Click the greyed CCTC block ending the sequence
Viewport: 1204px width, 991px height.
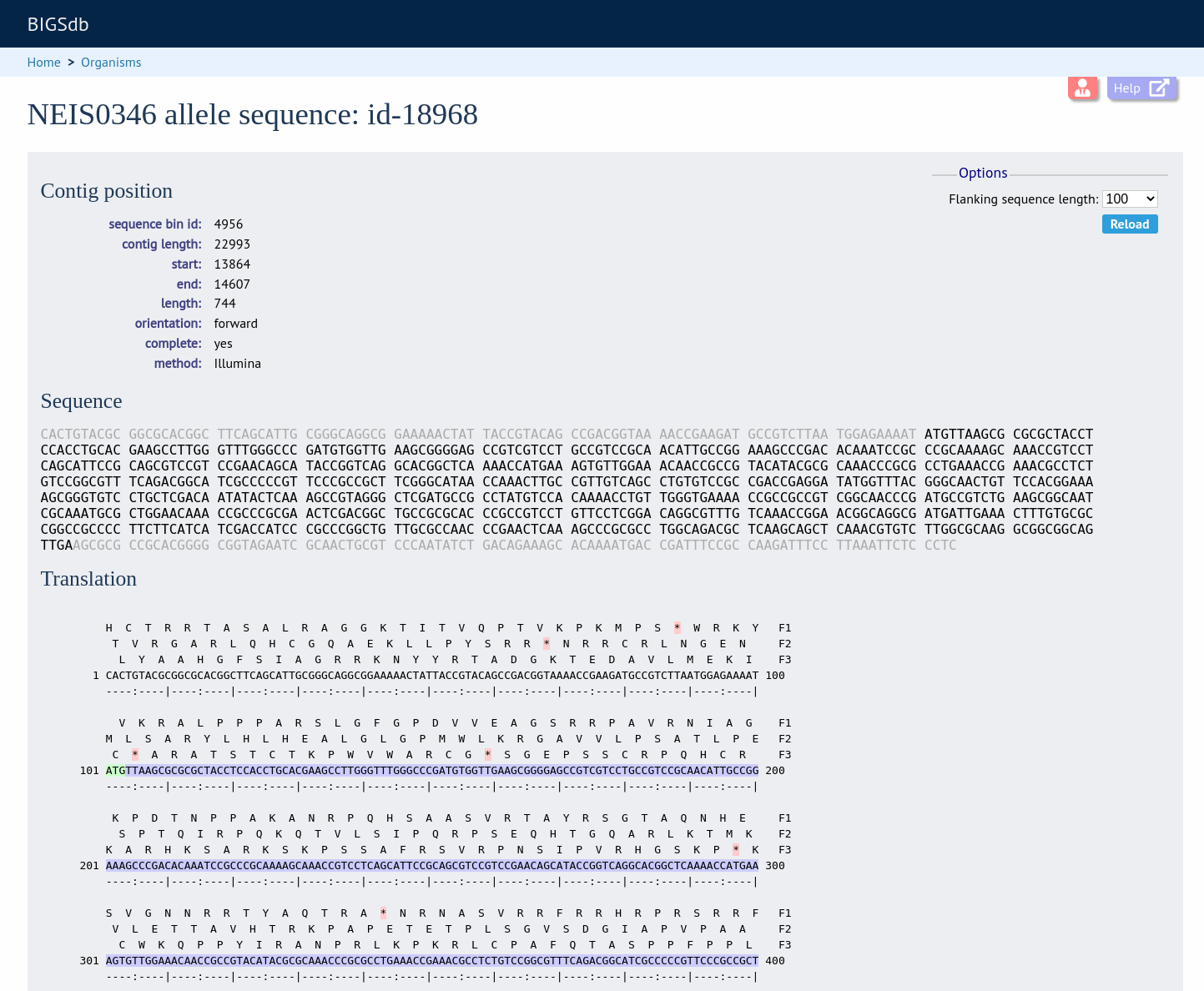click(940, 546)
